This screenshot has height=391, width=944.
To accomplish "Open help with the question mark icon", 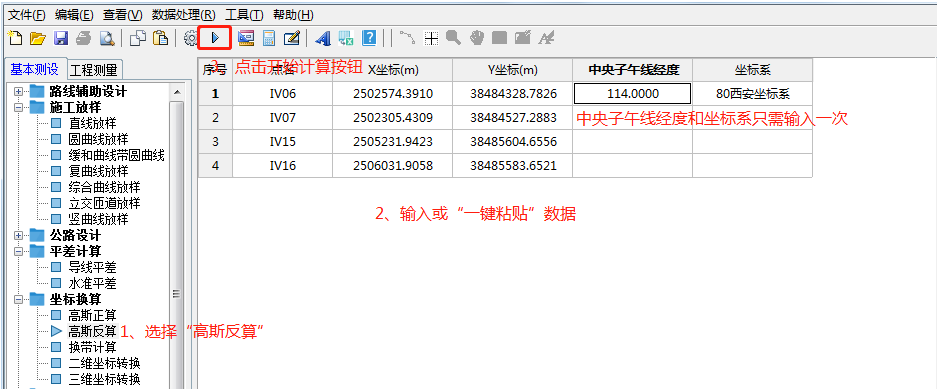I will (x=369, y=39).
